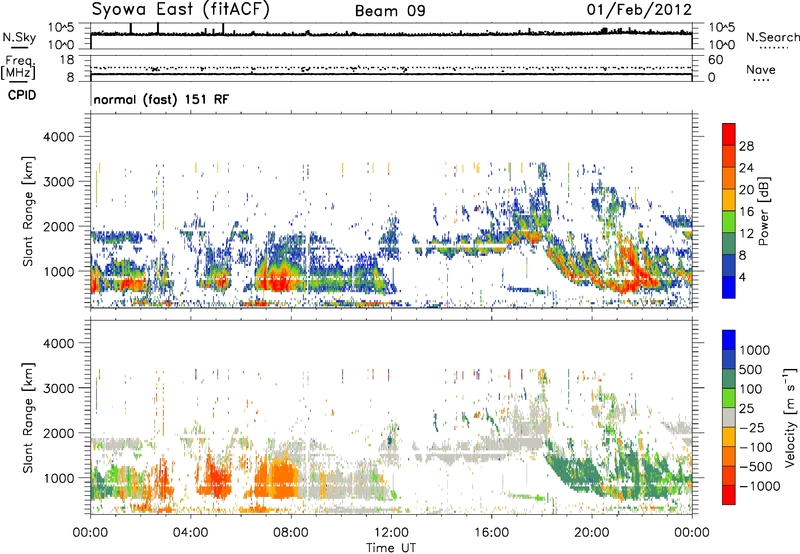Image resolution: width=800 pixels, height=554 pixels.
Task: Click the '1000' velocity colorbar tick
Action: click(755, 350)
